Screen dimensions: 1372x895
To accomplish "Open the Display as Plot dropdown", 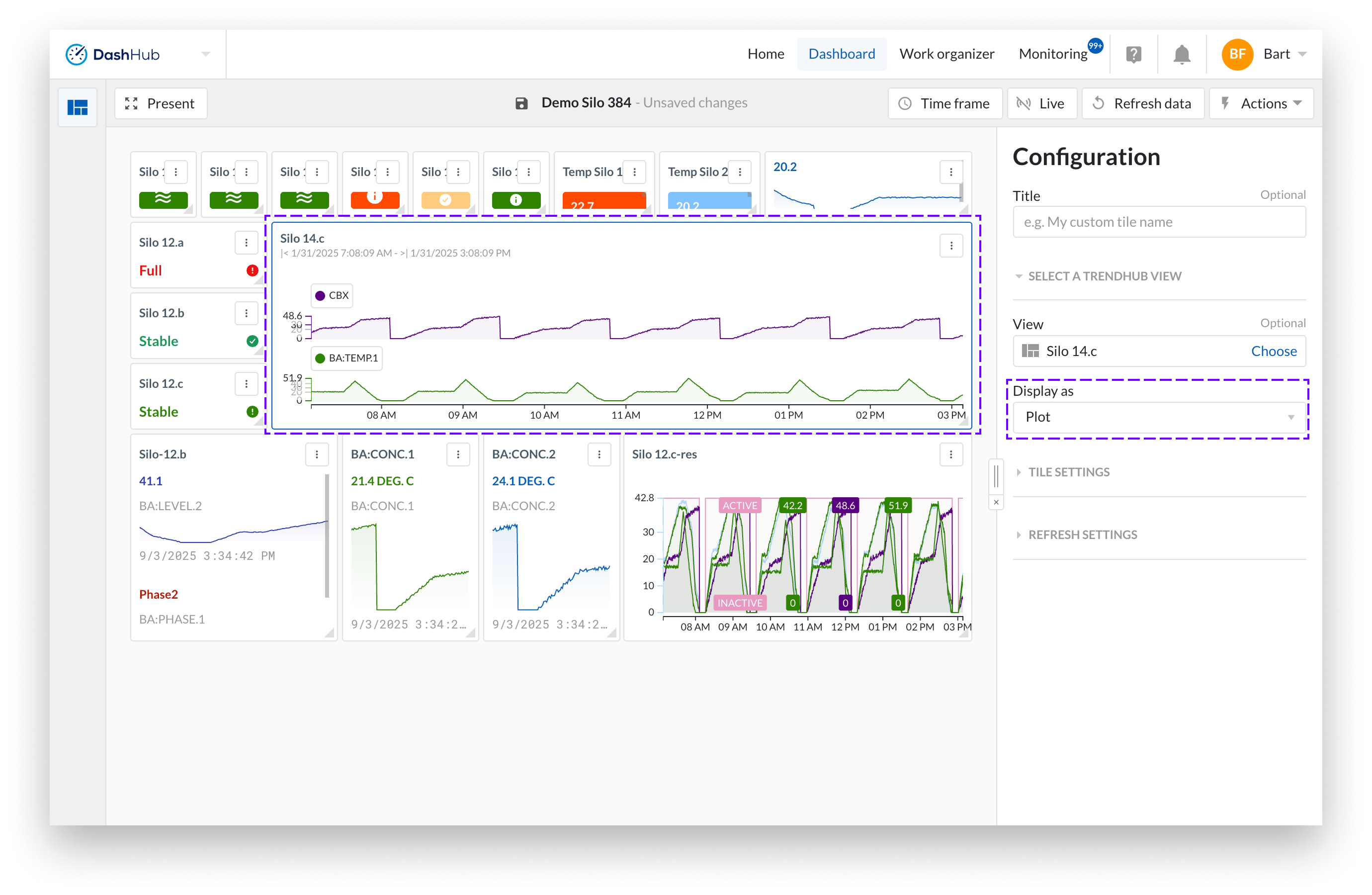I will pyautogui.click(x=1159, y=417).
